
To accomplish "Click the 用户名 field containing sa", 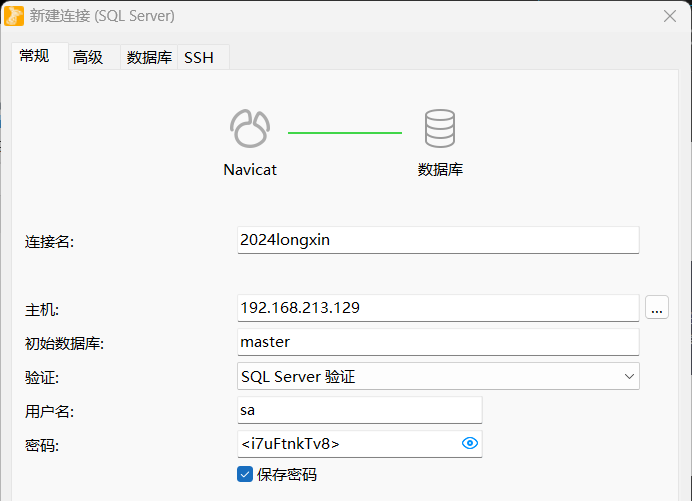I will (360, 410).
